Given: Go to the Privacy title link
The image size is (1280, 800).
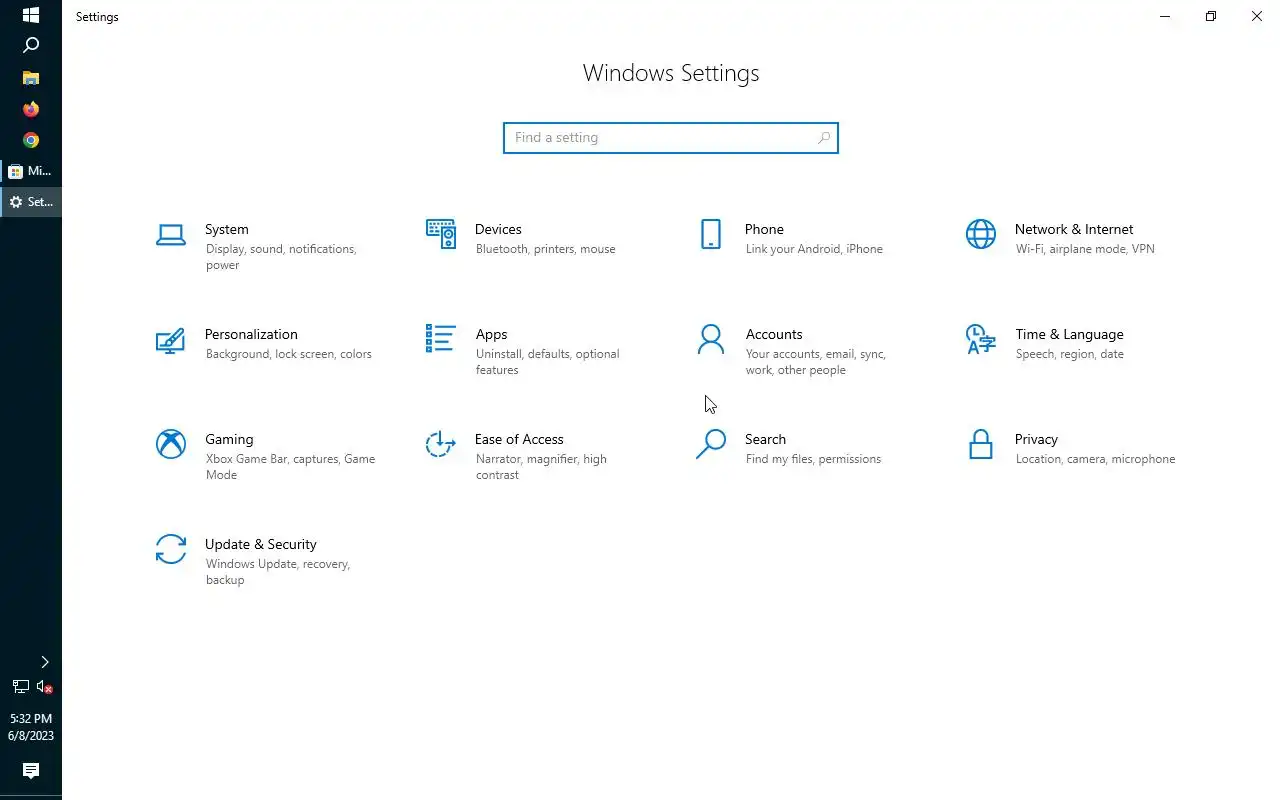Looking at the screenshot, I should pyautogui.click(x=1036, y=439).
